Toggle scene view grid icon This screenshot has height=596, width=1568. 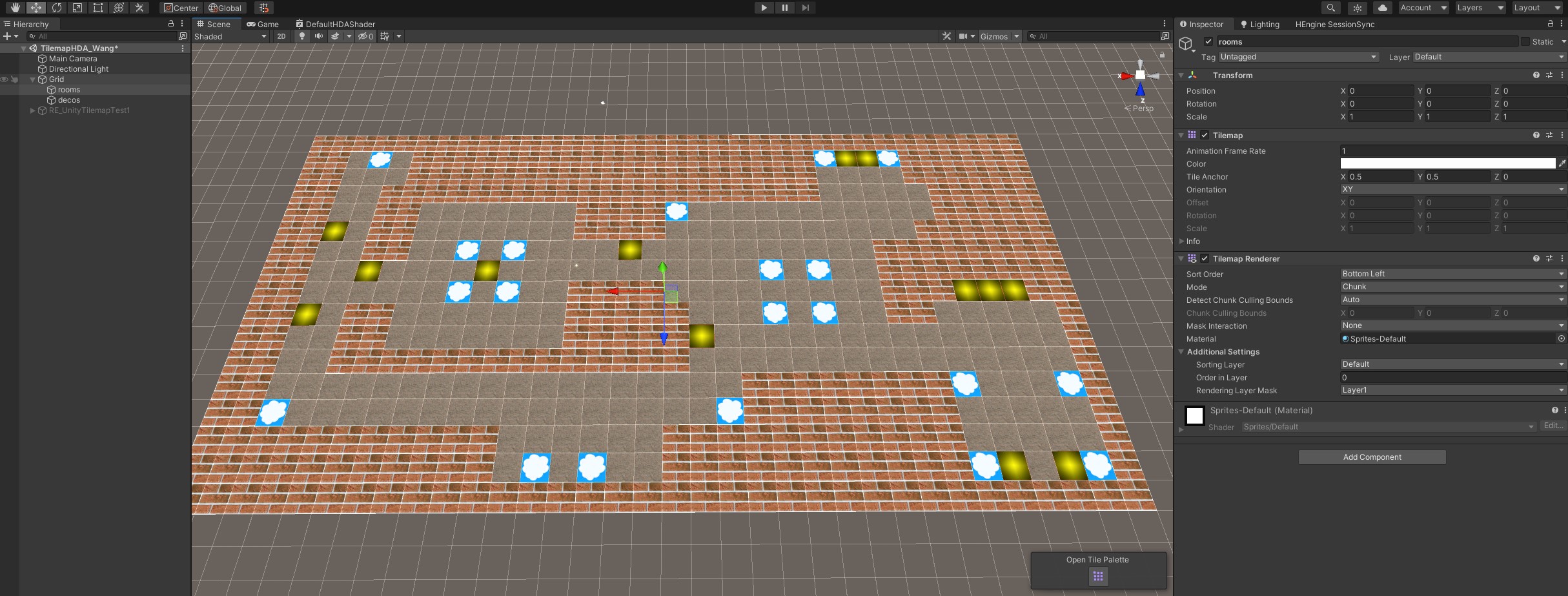point(385,36)
